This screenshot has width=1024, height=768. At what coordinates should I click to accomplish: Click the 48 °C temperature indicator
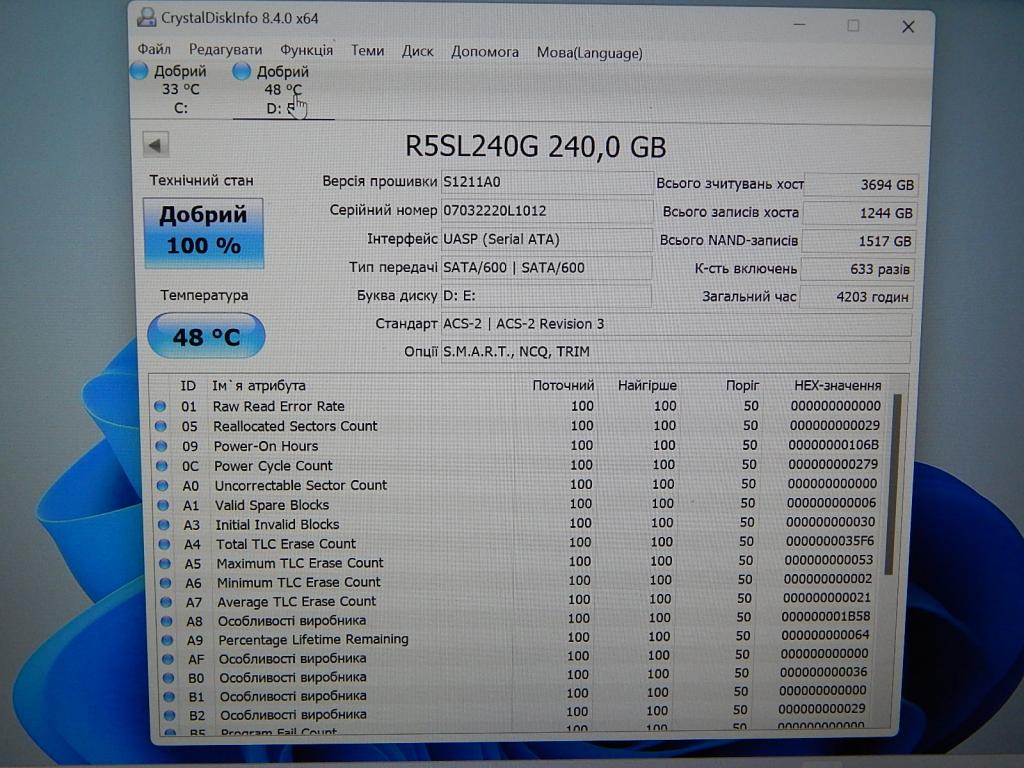[206, 336]
